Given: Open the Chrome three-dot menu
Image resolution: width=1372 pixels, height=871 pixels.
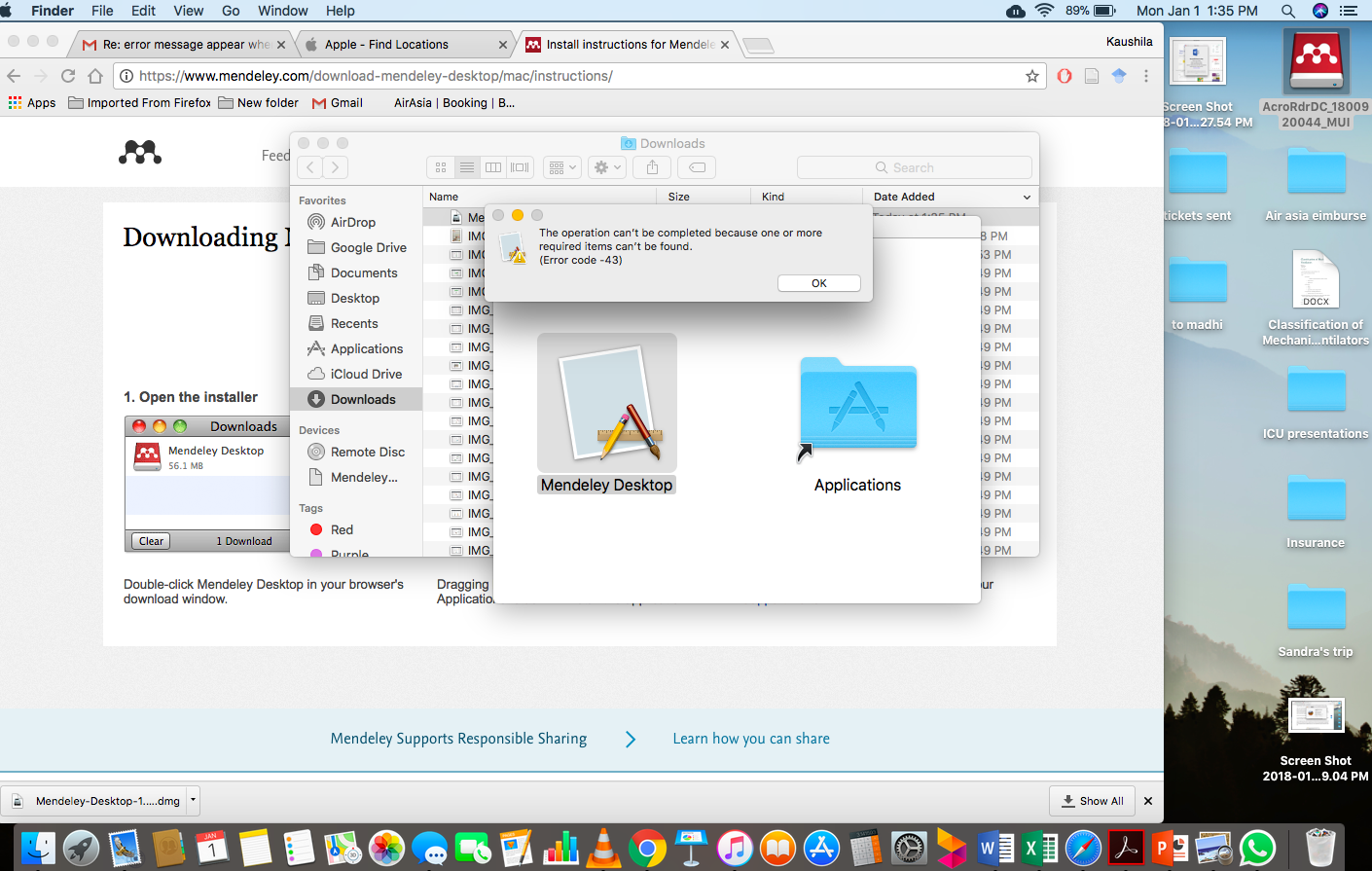Looking at the screenshot, I should (x=1146, y=76).
